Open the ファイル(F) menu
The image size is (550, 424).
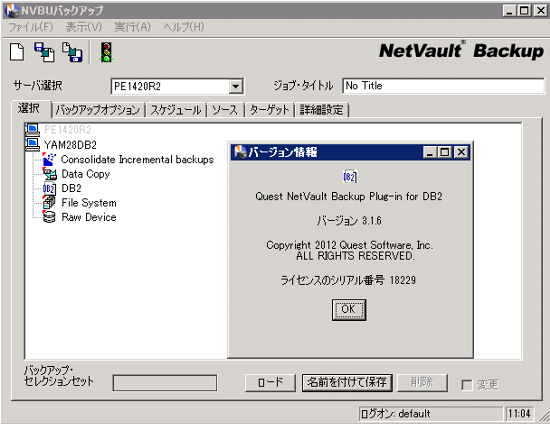31,27
